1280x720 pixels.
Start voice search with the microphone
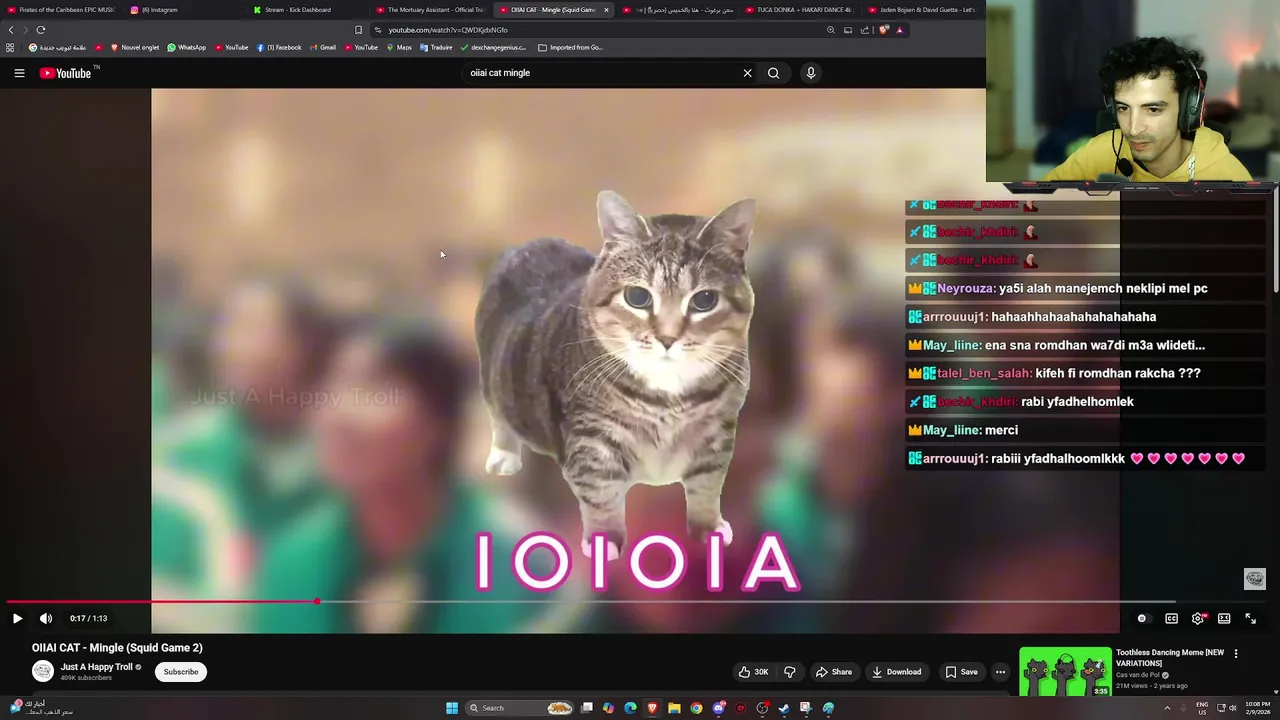pyautogui.click(x=811, y=73)
